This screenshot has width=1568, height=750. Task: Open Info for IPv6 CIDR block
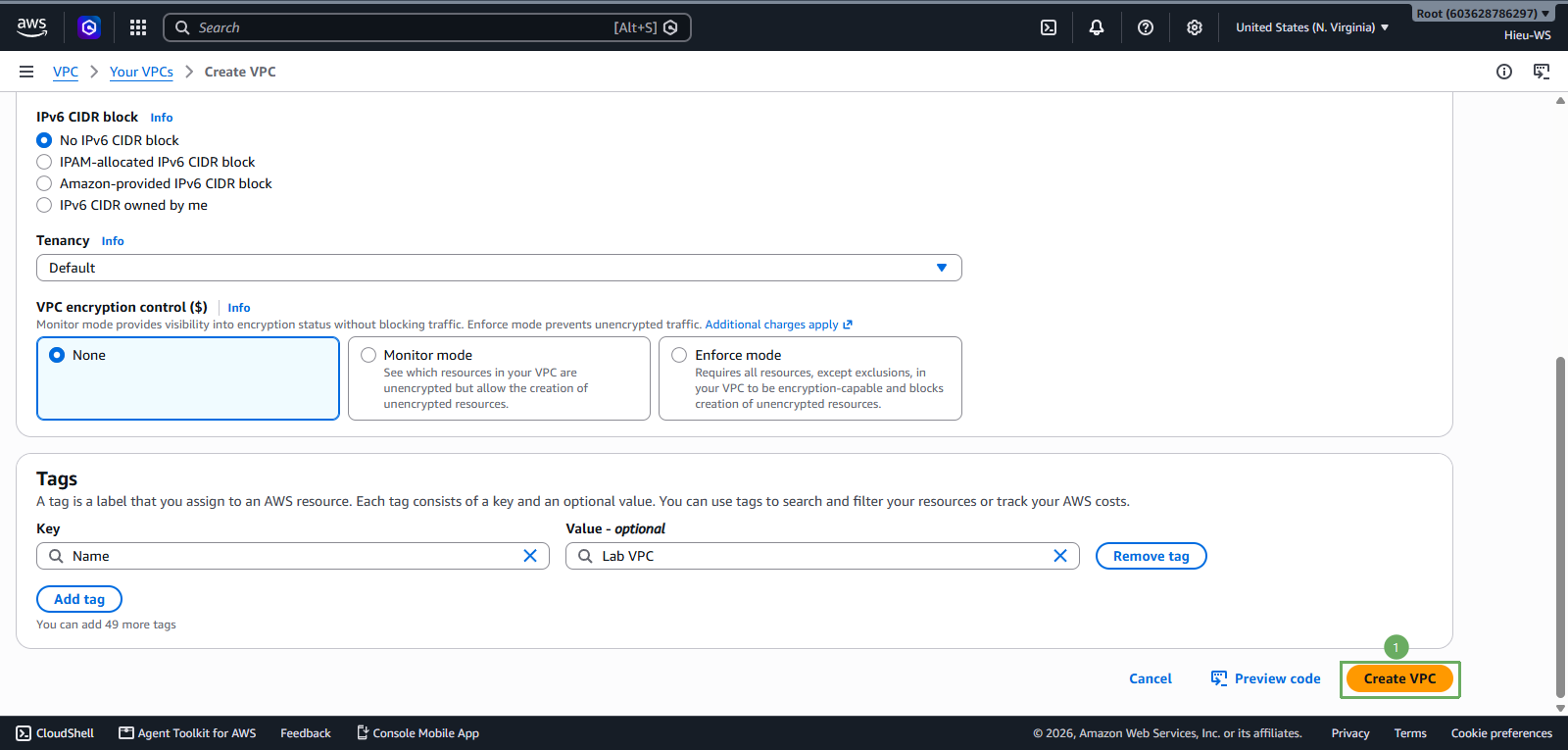[x=162, y=118]
